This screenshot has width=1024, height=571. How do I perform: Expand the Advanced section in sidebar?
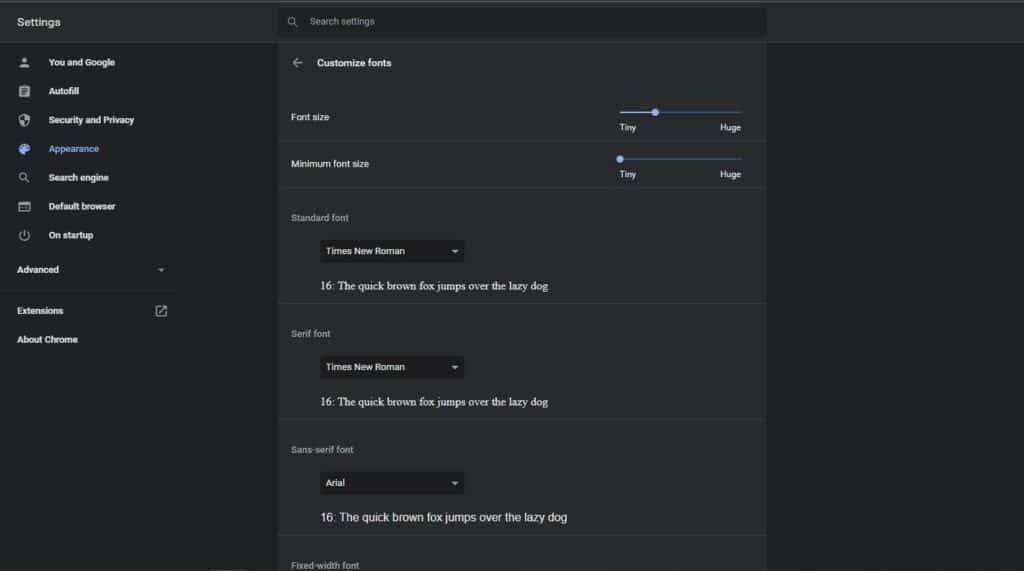pyautogui.click(x=91, y=270)
